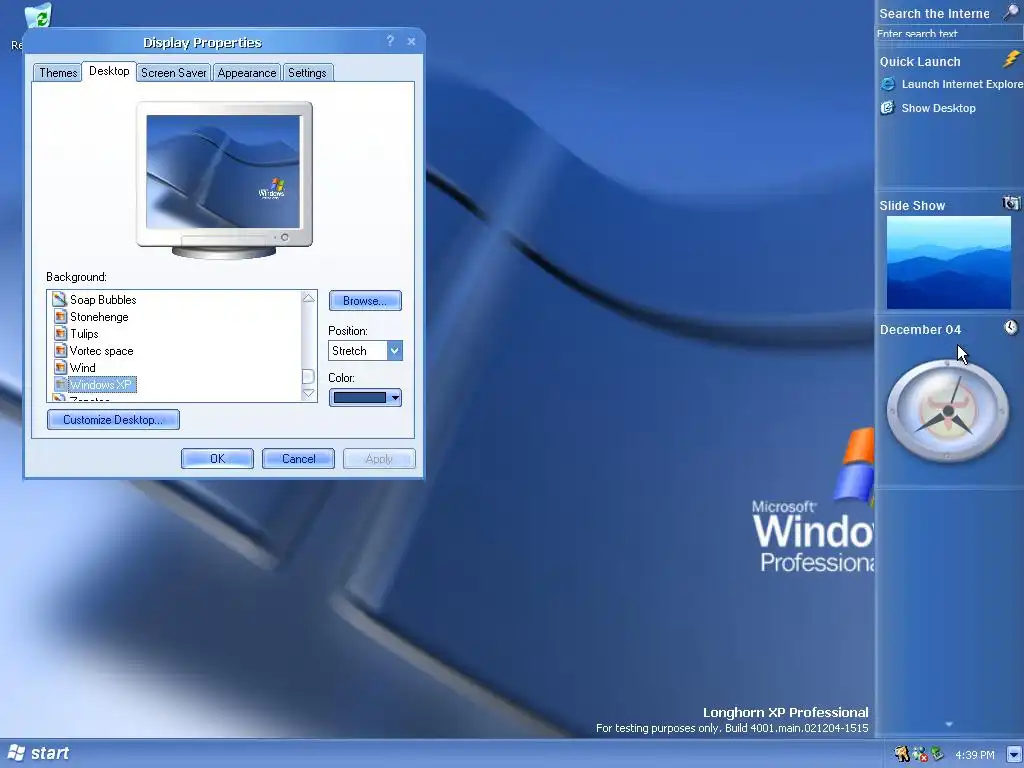The height and width of the screenshot is (768, 1024).
Task: Open the Start menu
Action: point(37,753)
